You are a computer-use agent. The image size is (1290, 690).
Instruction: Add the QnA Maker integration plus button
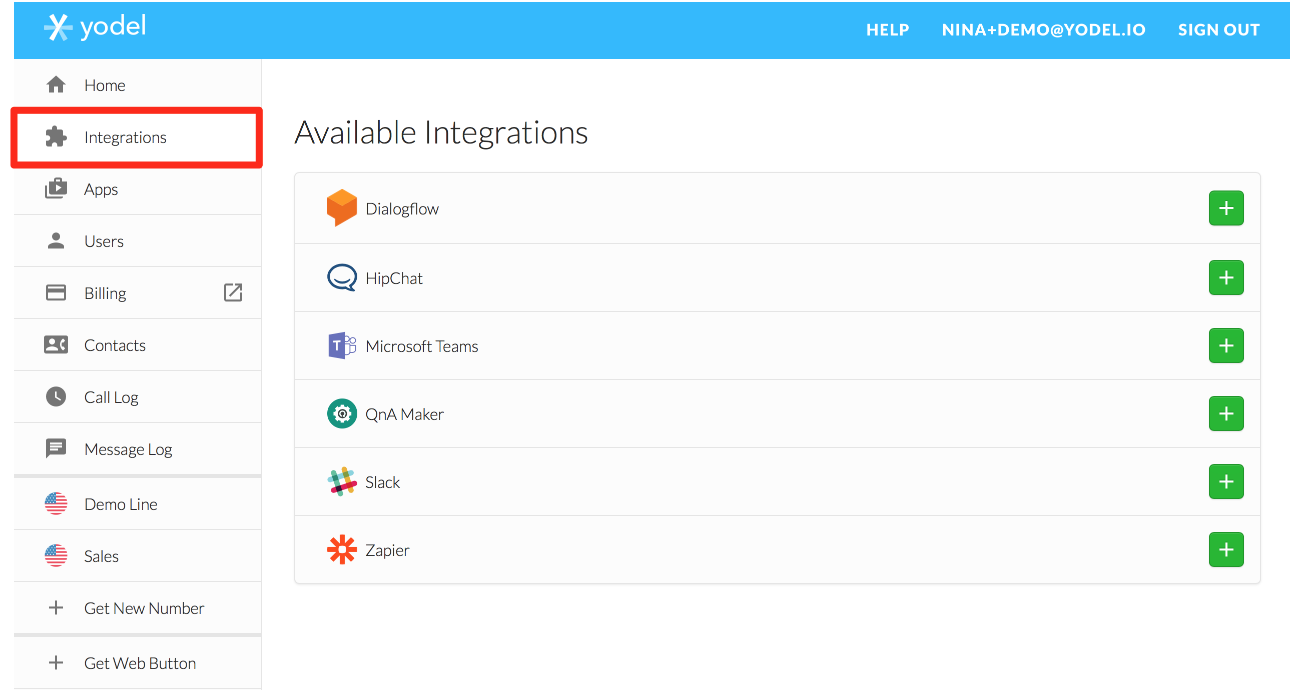[x=1226, y=413]
